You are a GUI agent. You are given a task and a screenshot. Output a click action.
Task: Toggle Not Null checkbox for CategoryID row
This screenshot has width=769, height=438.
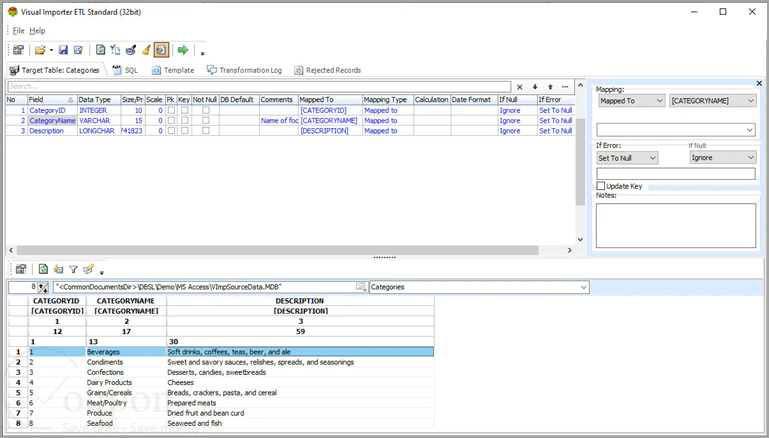205,110
